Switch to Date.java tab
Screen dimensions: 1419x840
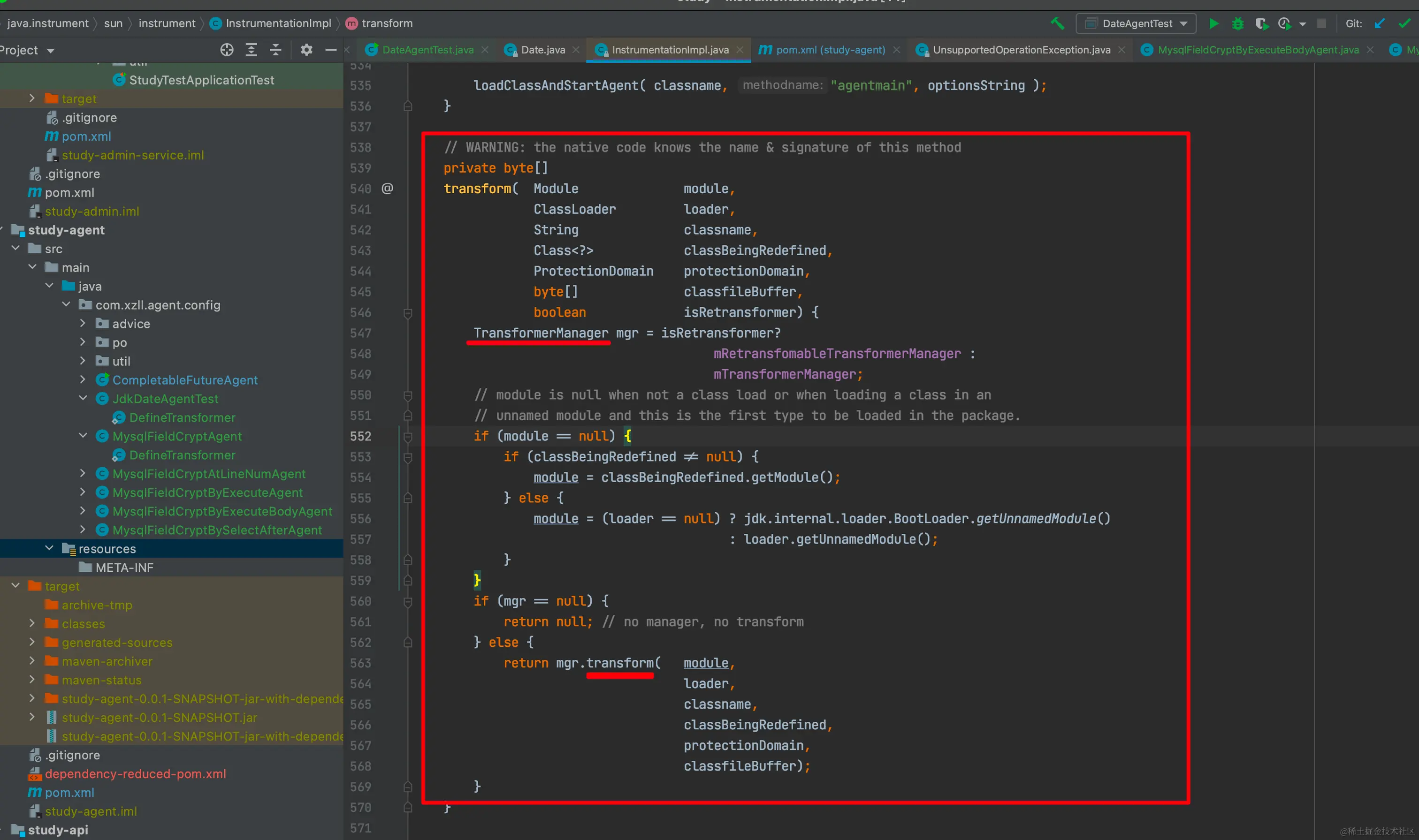(542, 50)
